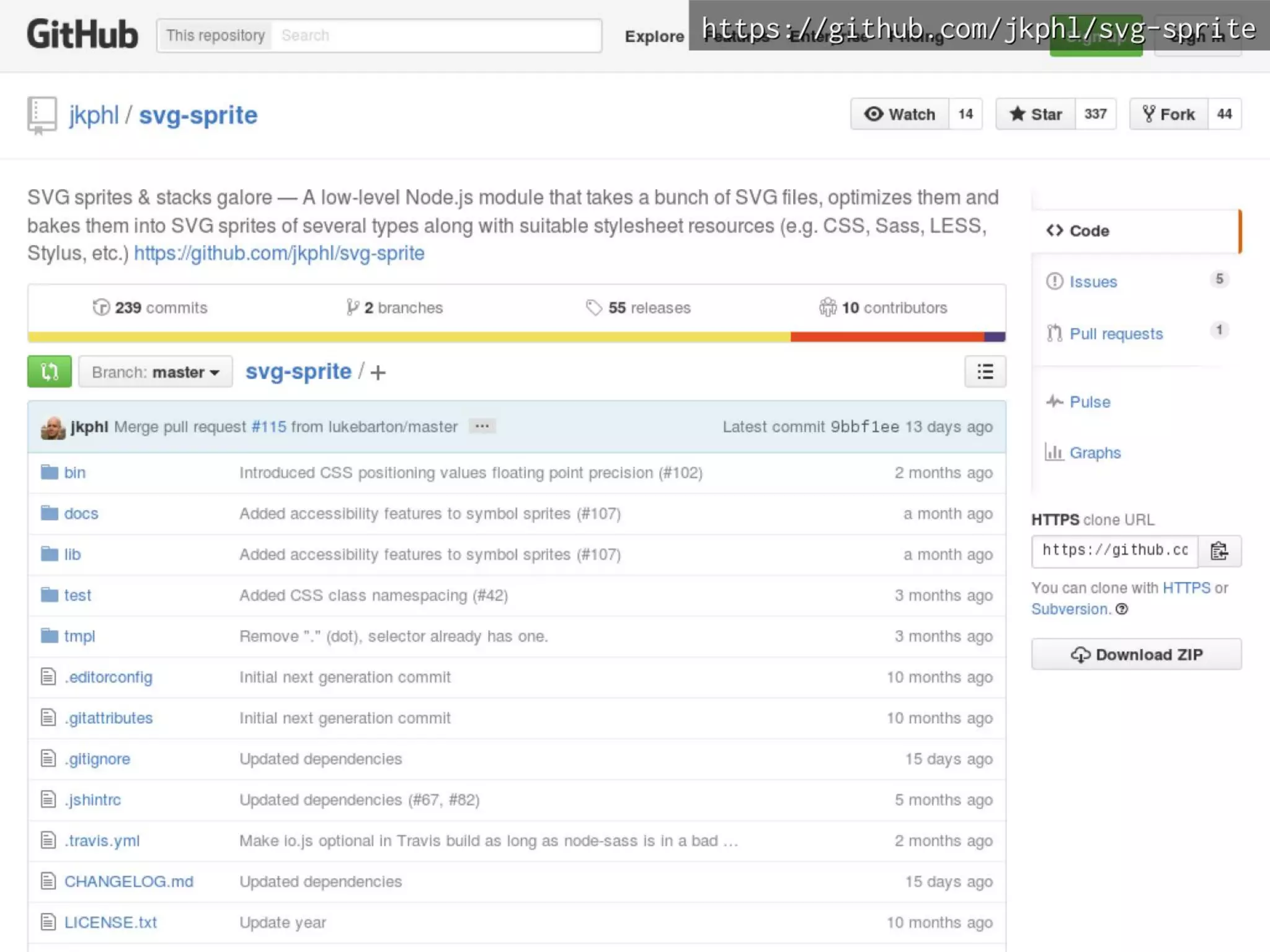
Task: Click the repository book icon beside jkphl
Action: [x=42, y=115]
